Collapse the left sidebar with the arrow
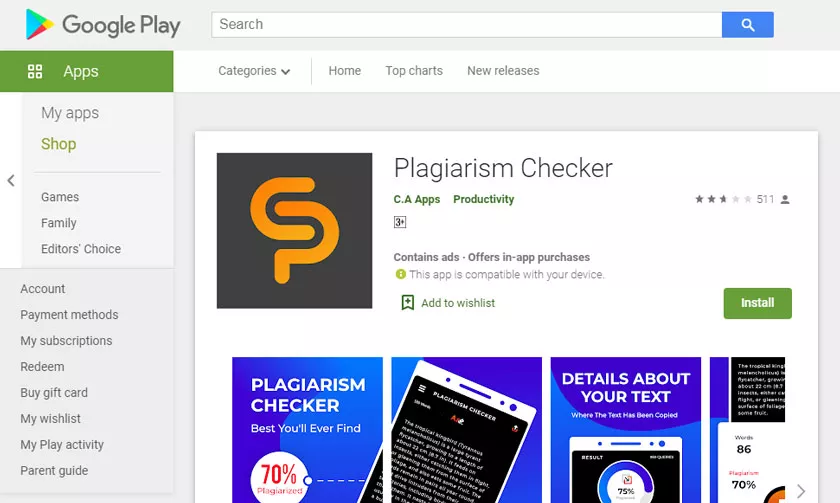This screenshot has width=840, height=503. pyautogui.click(x=10, y=181)
